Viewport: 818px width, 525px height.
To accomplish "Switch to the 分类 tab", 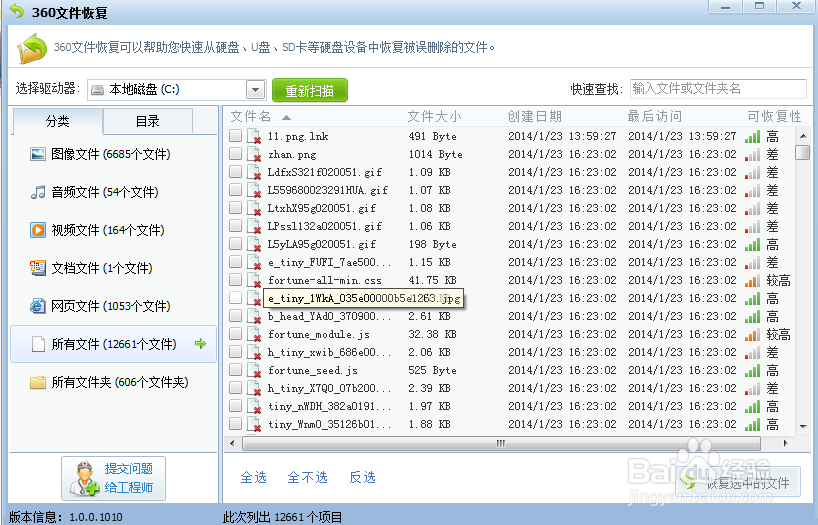I will (57, 121).
